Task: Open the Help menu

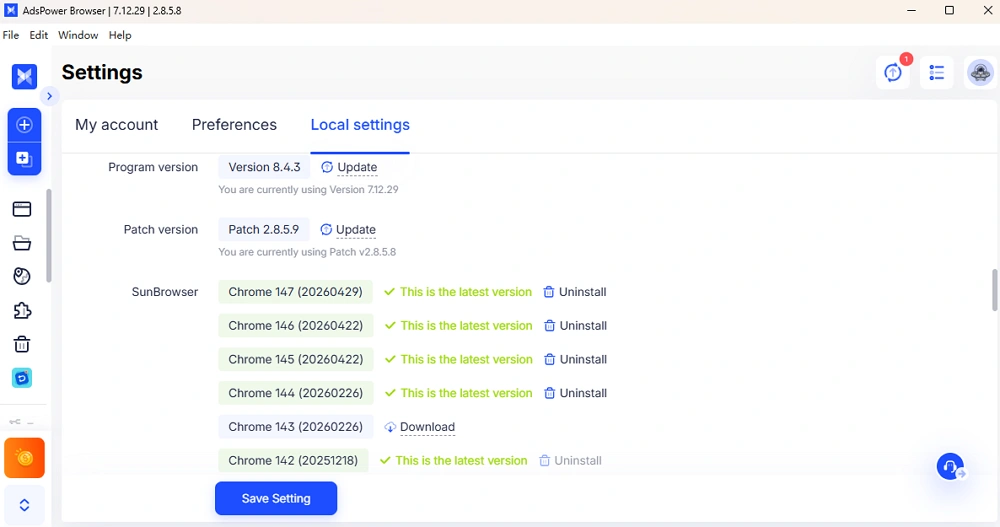Action: [120, 35]
